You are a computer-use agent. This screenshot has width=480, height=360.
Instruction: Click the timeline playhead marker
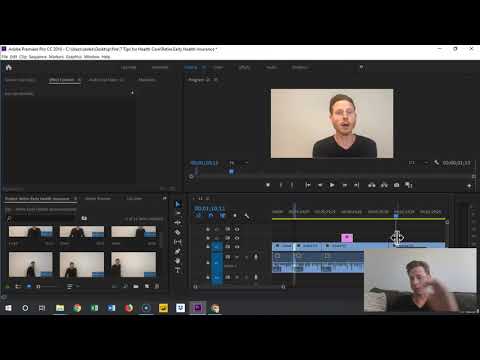click(x=396, y=215)
